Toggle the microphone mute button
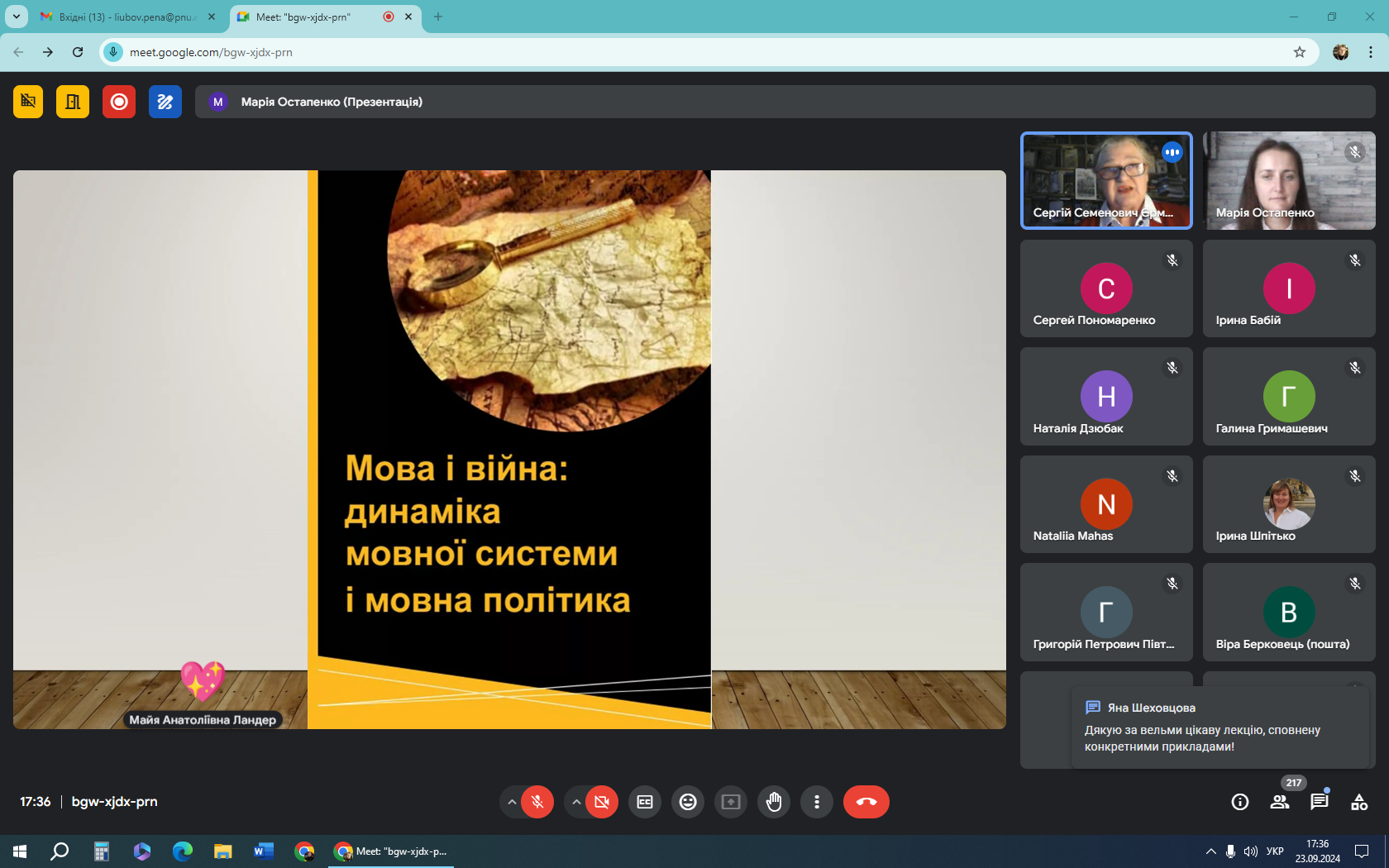Screen dimensions: 1389x868 pyautogui.click(x=537, y=802)
